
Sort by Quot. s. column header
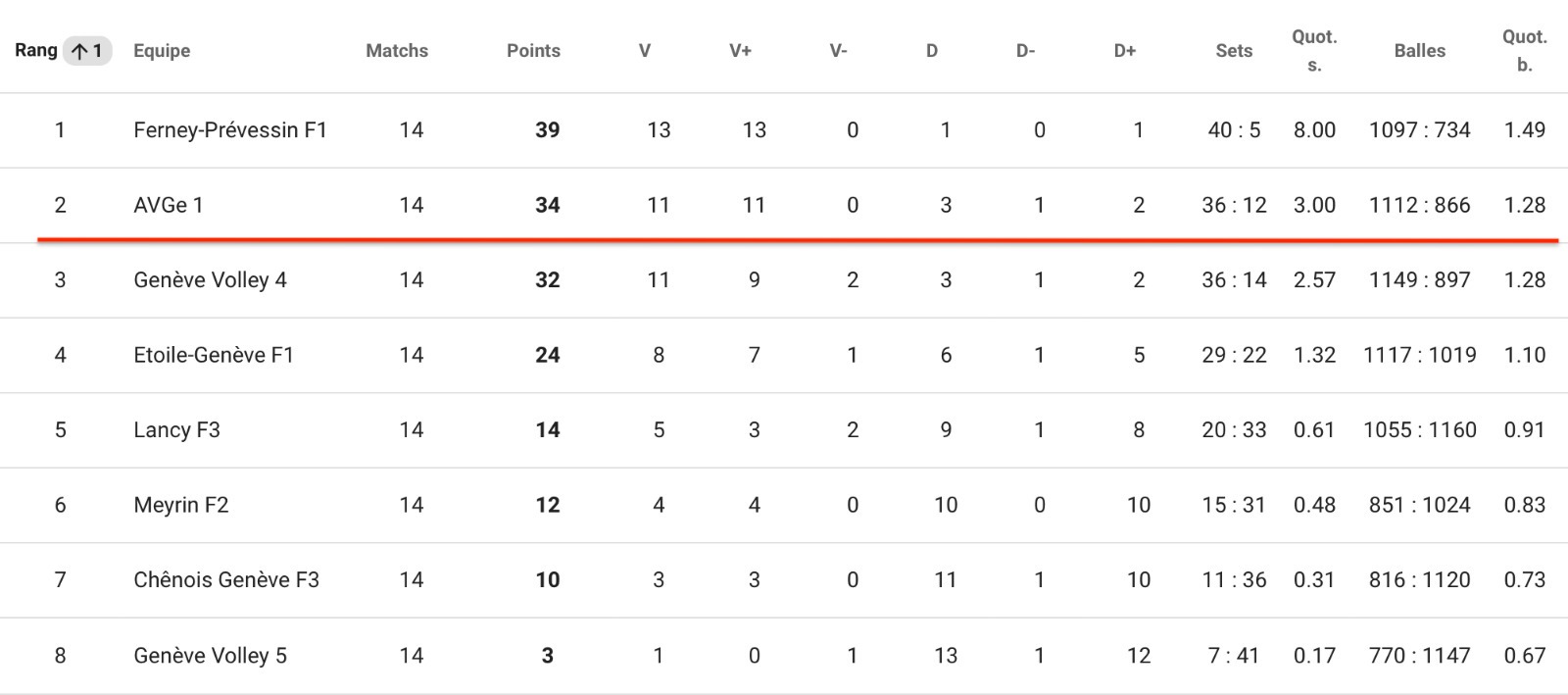[x=1314, y=51]
